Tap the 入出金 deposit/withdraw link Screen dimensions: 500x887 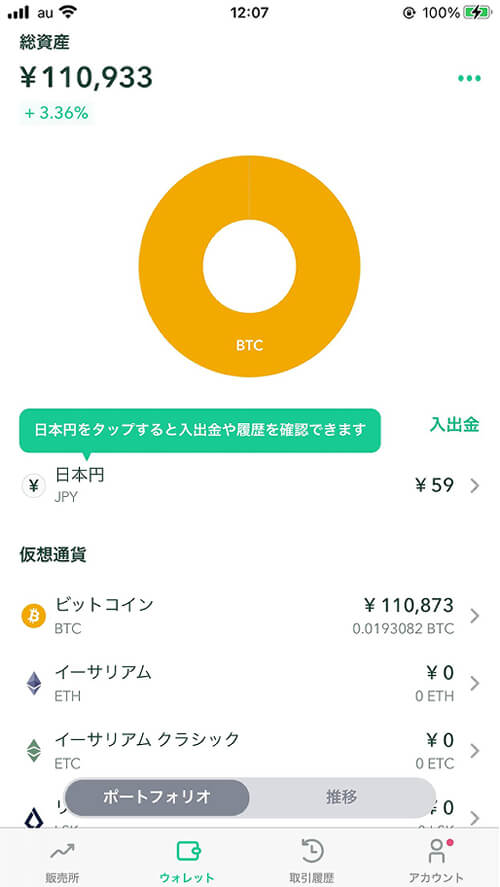pyautogui.click(x=454, y=425)
